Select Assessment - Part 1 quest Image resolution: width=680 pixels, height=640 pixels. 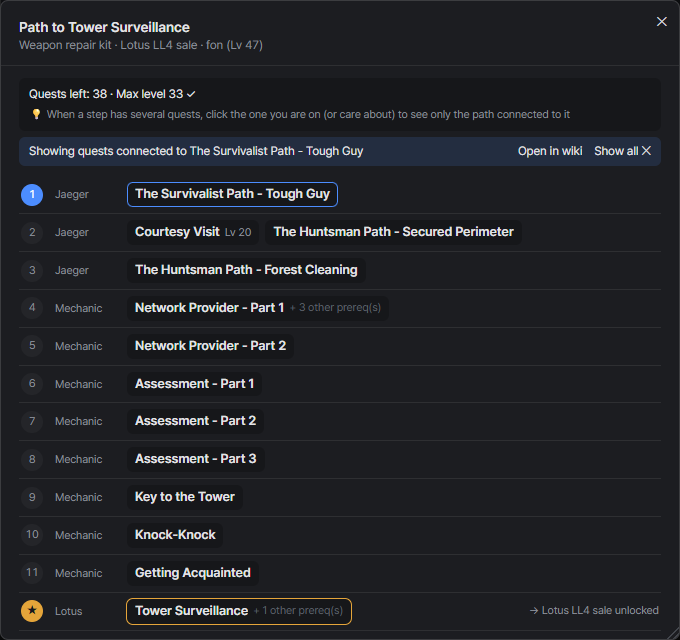(194, 384)
